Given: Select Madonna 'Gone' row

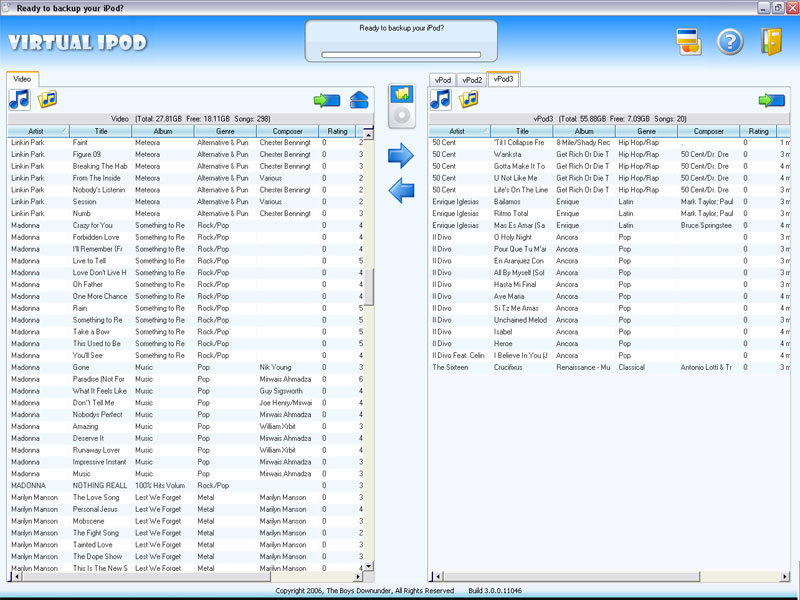Looking at the screenshot, I should pos(186,367).
